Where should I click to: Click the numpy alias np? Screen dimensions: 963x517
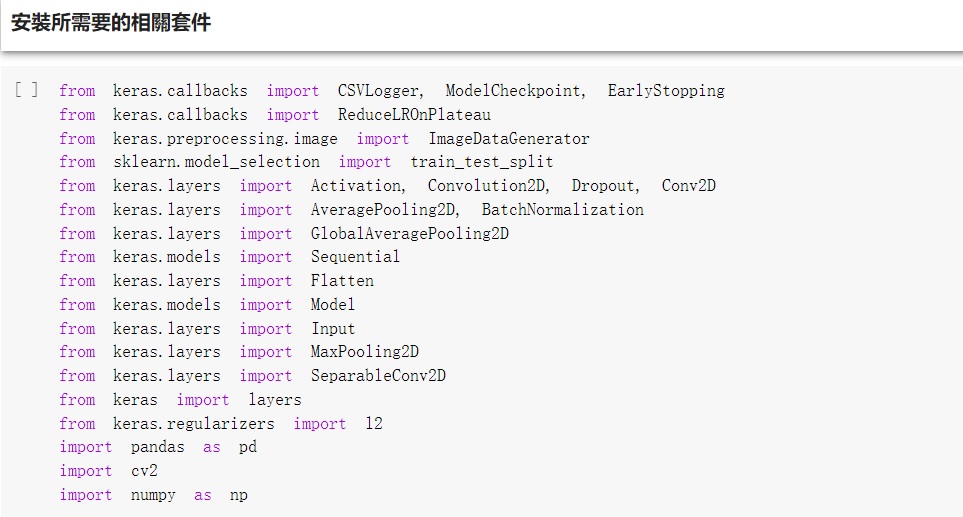click(239, 495)
